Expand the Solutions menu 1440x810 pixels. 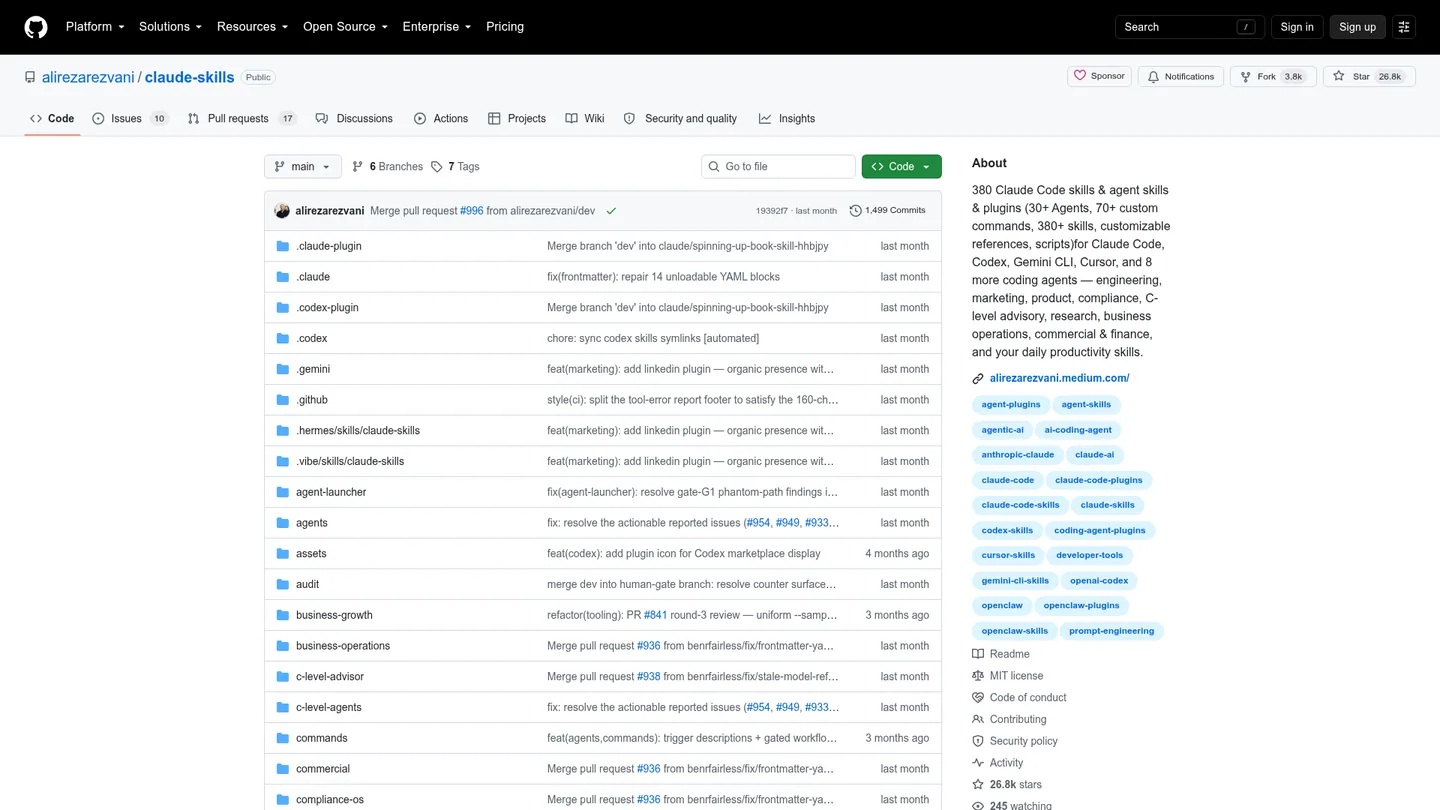click(x=170, y=27)
